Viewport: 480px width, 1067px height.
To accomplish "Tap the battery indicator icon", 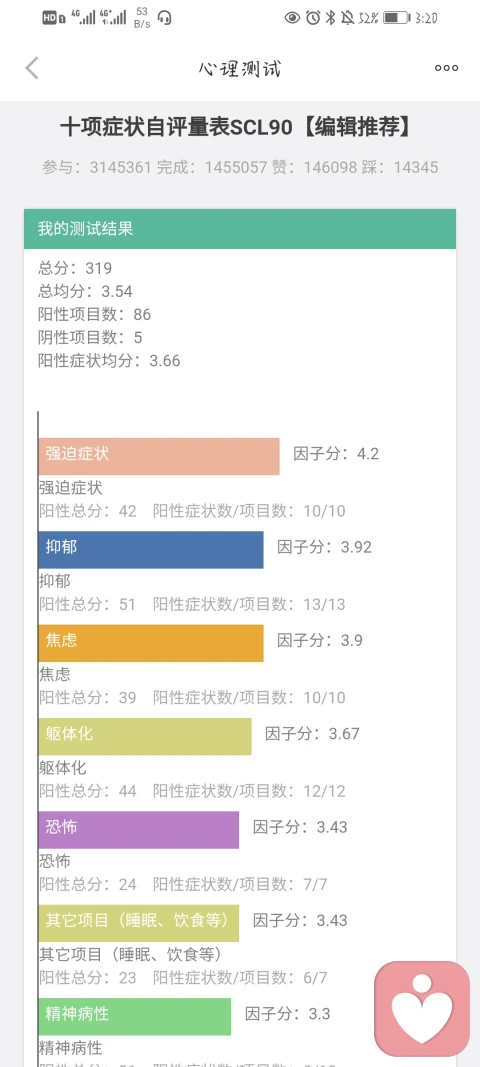I will pos(396,18).
